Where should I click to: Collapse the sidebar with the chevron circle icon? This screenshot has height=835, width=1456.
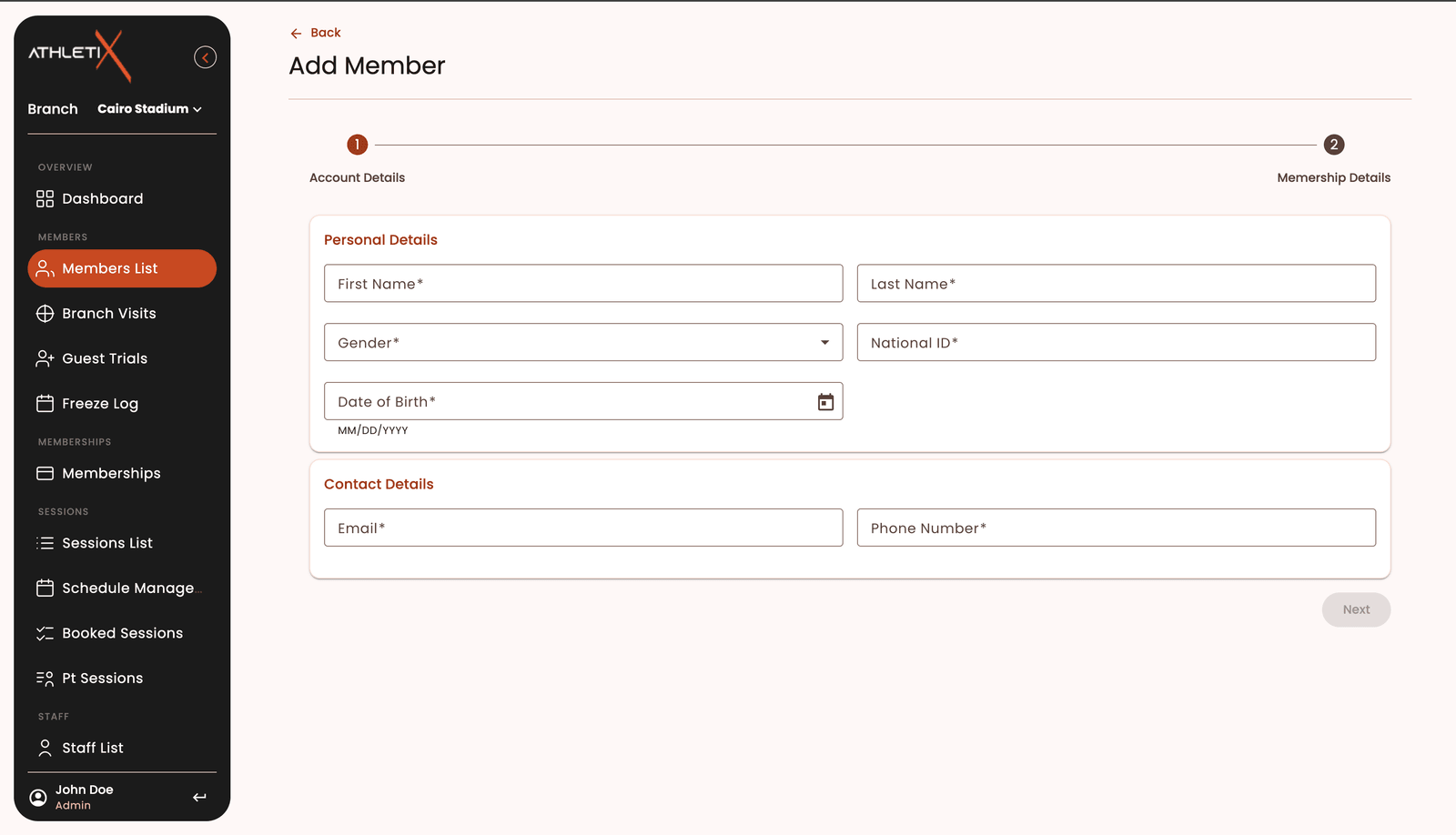coord(206,57)
